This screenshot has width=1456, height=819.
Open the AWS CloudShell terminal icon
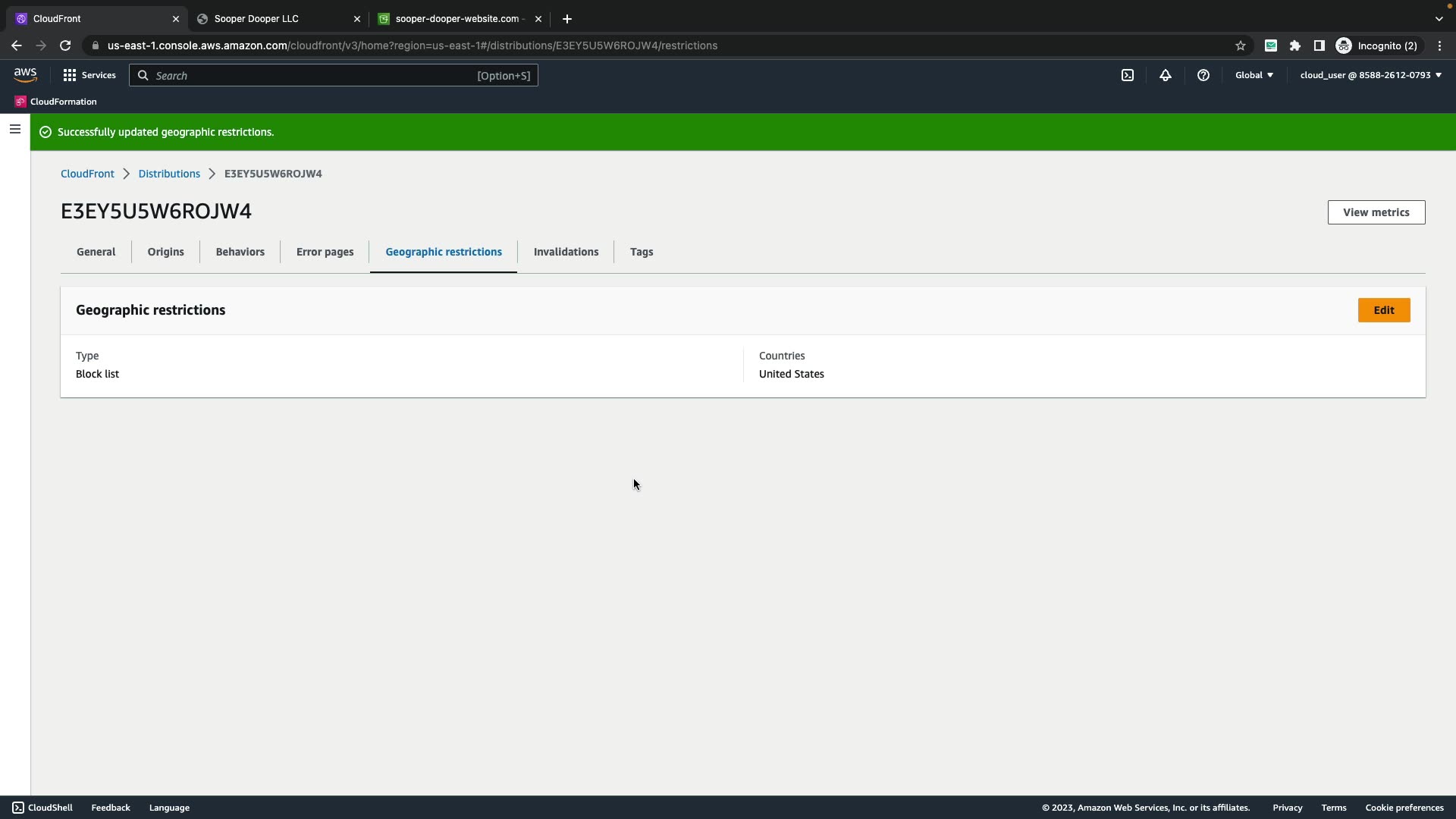pyautogui.click(x=1128, y=75)
